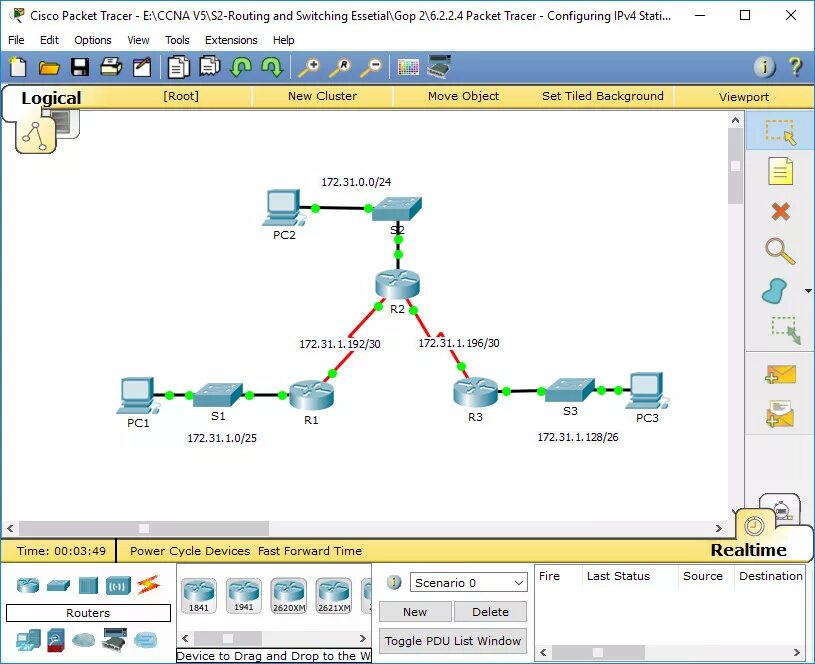Open the Extensions menu
Viewport: 815px width, 664px height.
tap(231, 40)
